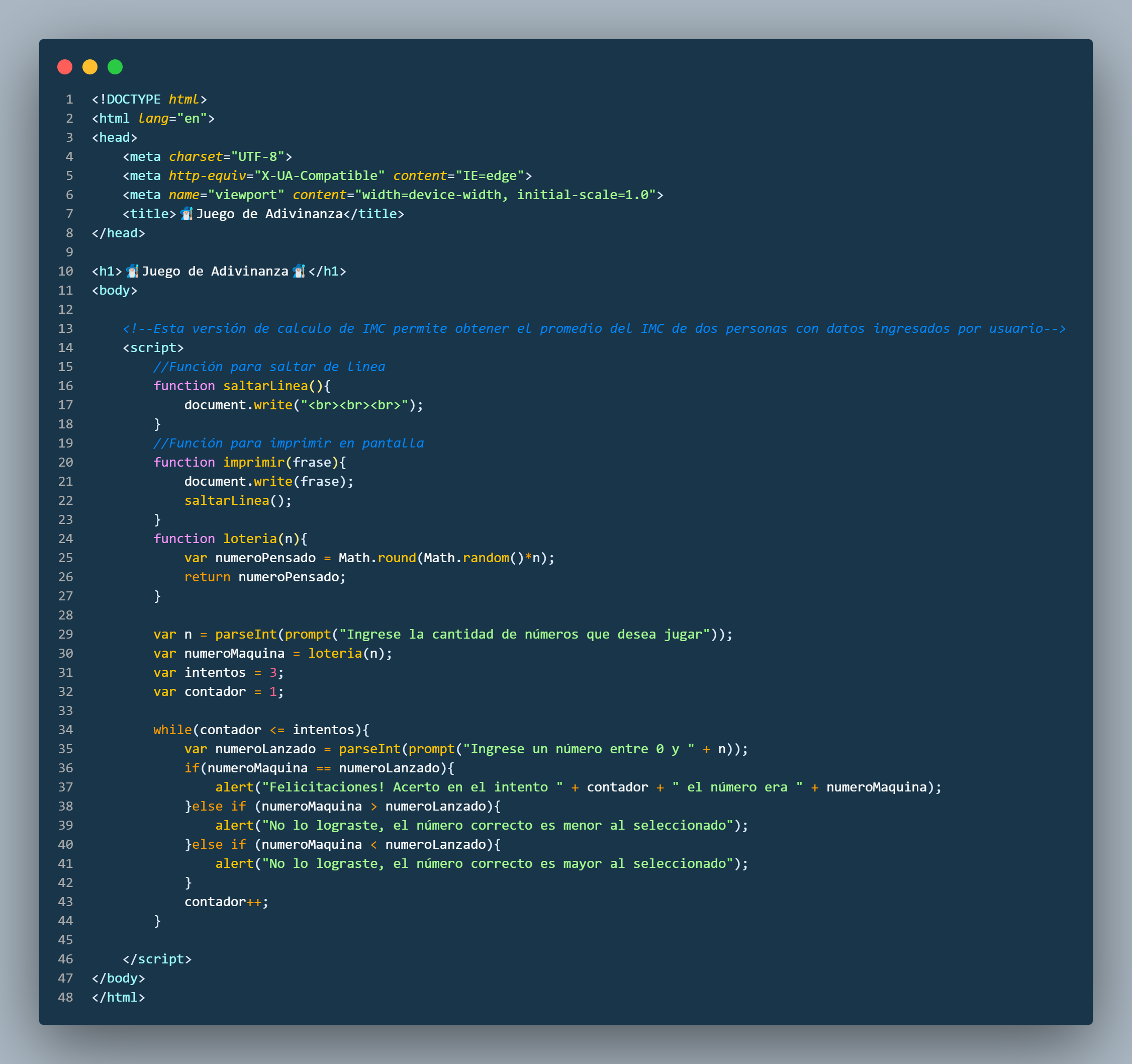Viewport: 1132px width, 1064px height.
Task: Click the while keyword
Action: coord(172,730)
